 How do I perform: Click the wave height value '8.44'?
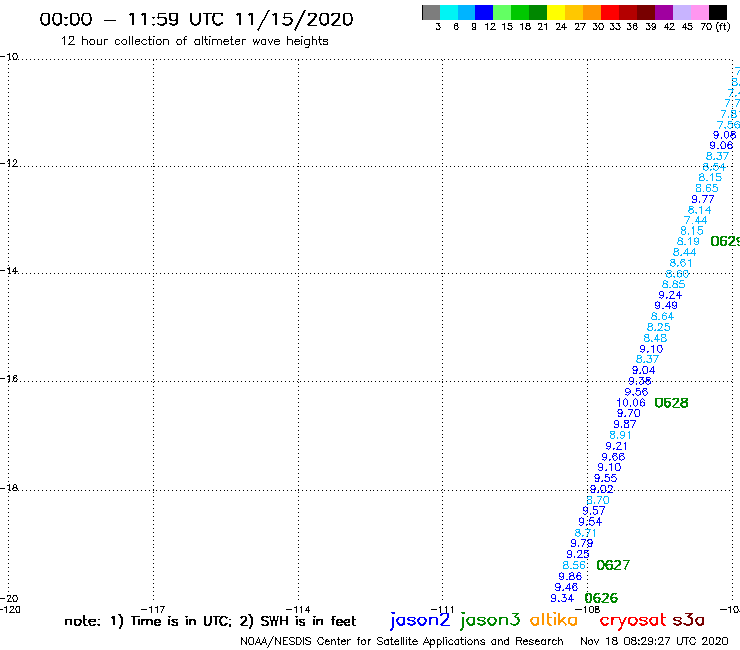[x=684, y=252]
